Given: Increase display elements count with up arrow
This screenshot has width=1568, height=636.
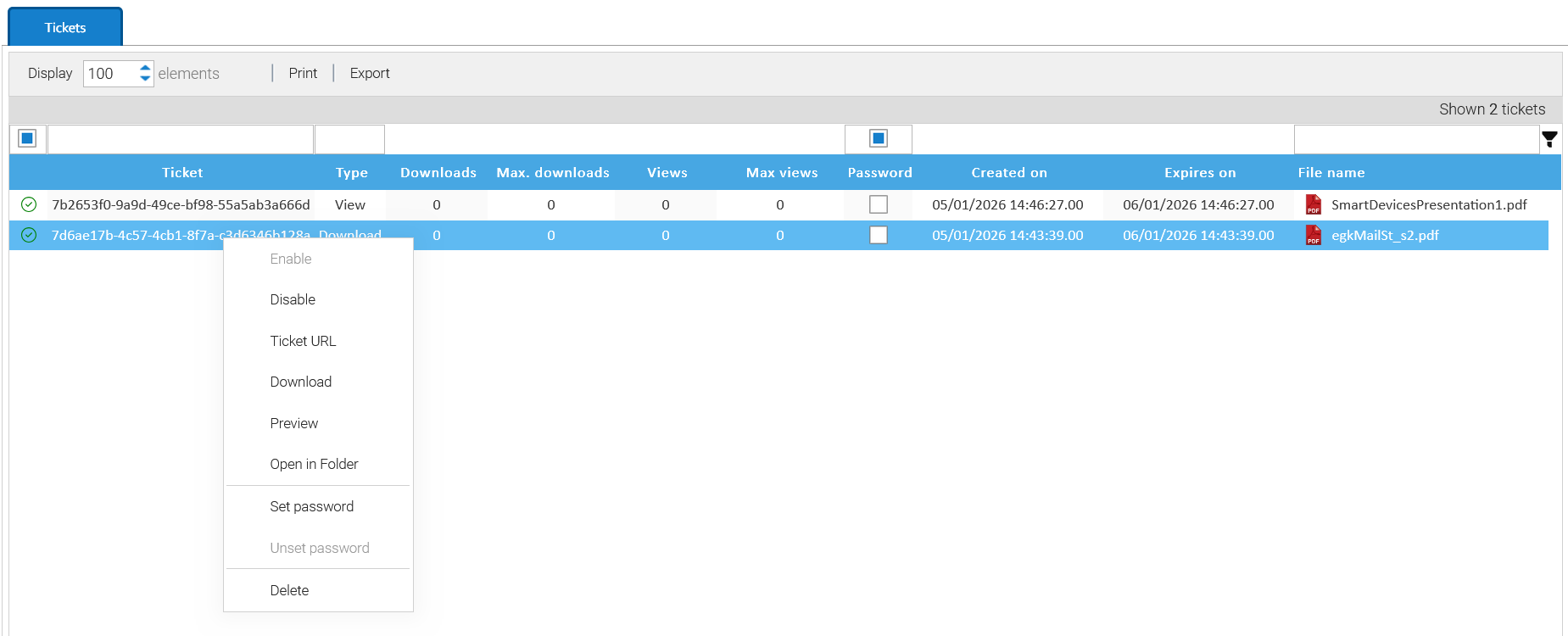Looking at the screenshot, I should [x=145, y=68].
